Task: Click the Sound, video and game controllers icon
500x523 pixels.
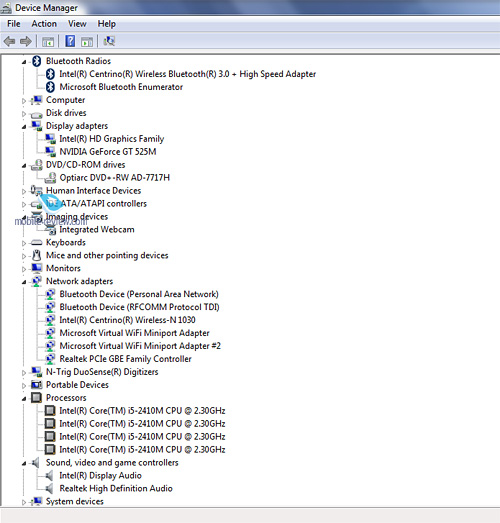Action: (x=36, y=463)
